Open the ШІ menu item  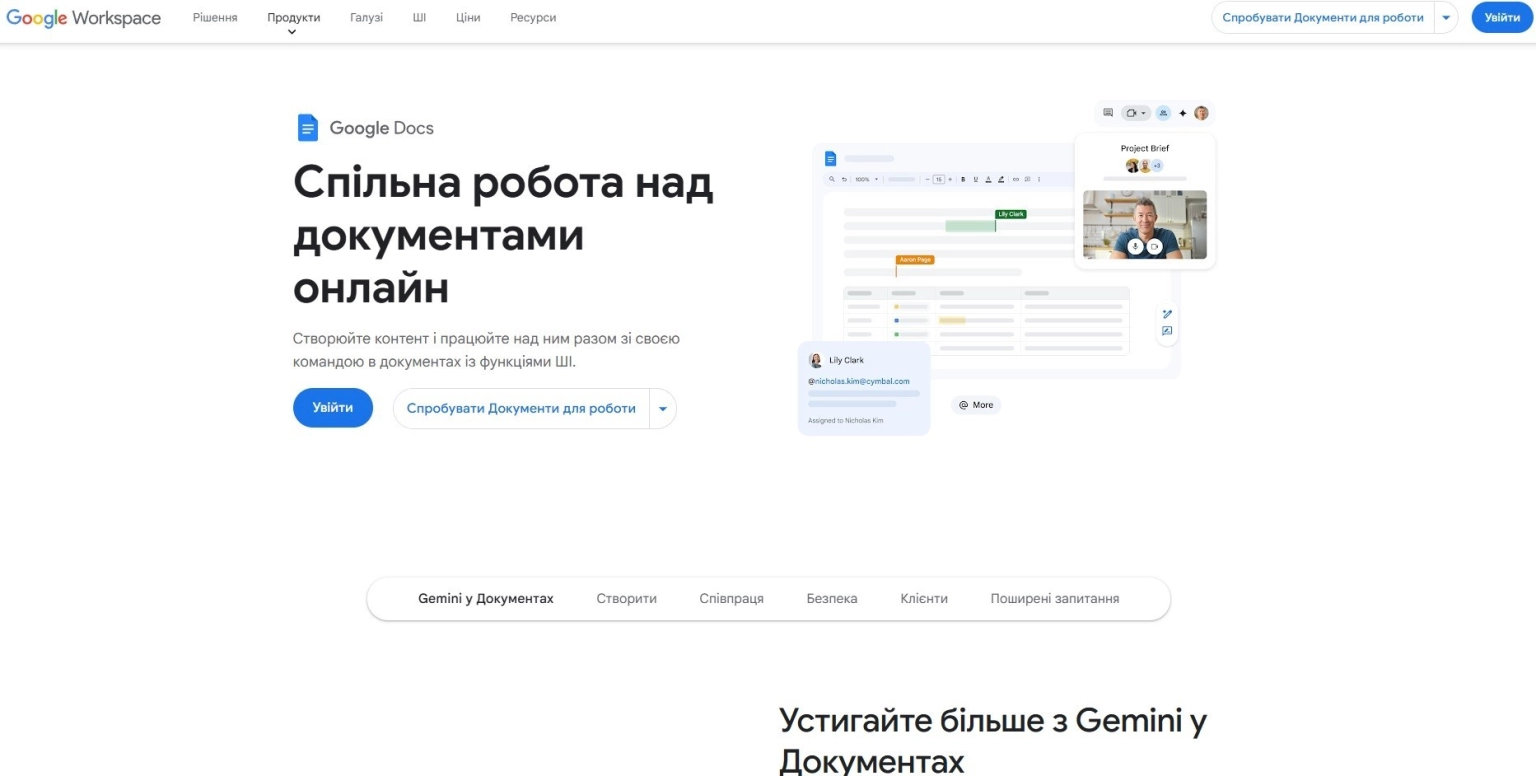[419, 18]
